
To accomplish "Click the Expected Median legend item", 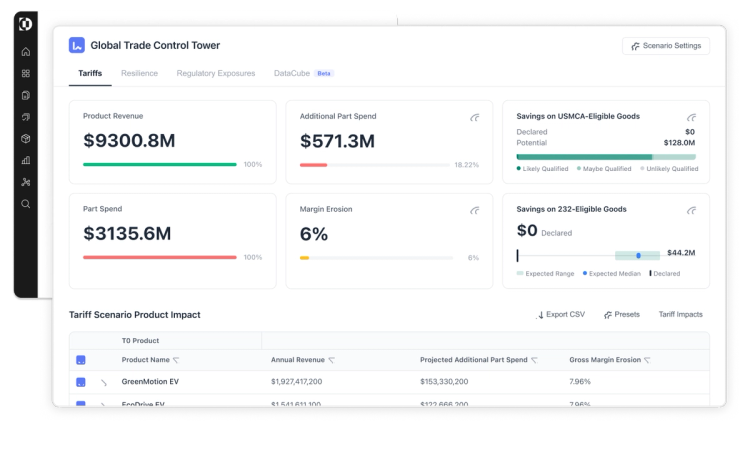I will click(x=611, y=274).
